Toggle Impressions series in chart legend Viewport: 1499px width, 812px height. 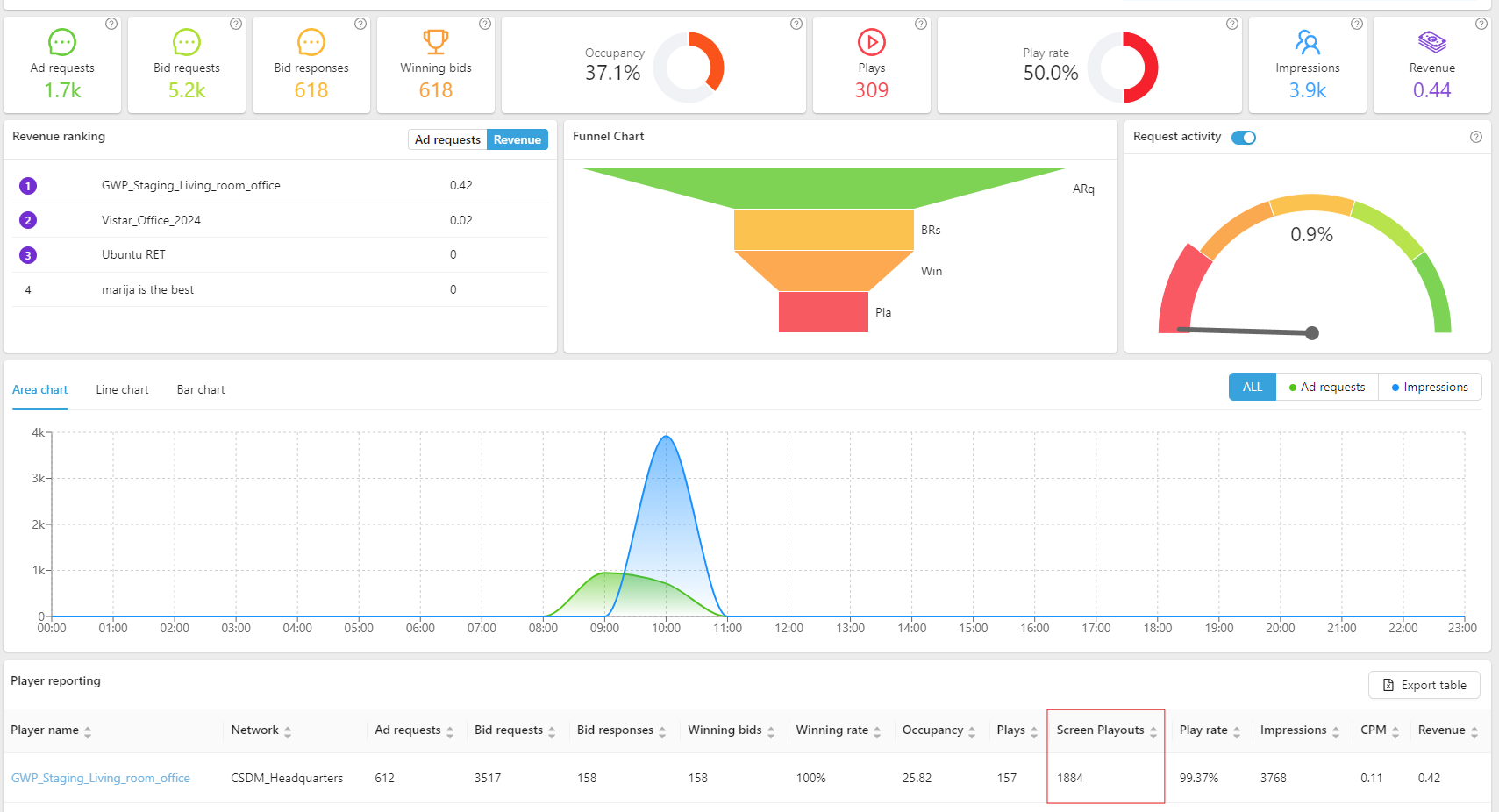[1430, 388]
